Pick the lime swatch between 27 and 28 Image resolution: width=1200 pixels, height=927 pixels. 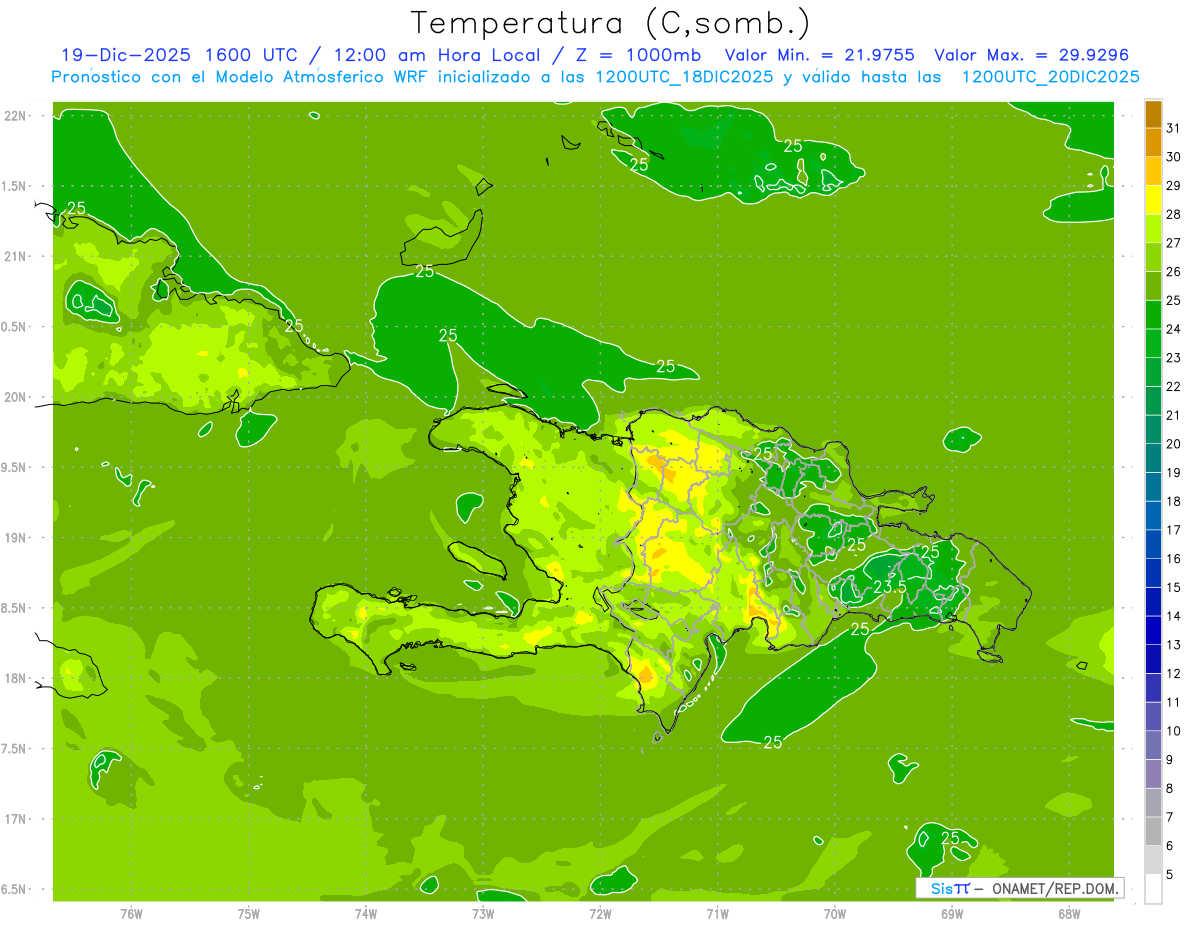point(1153,229)
